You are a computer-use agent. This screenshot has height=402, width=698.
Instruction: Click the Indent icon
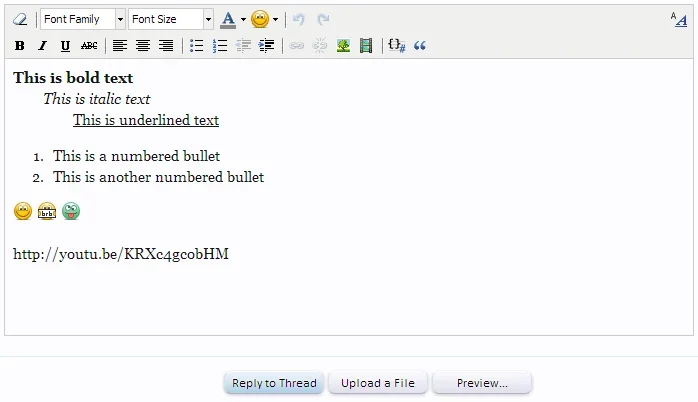(266, 45)
